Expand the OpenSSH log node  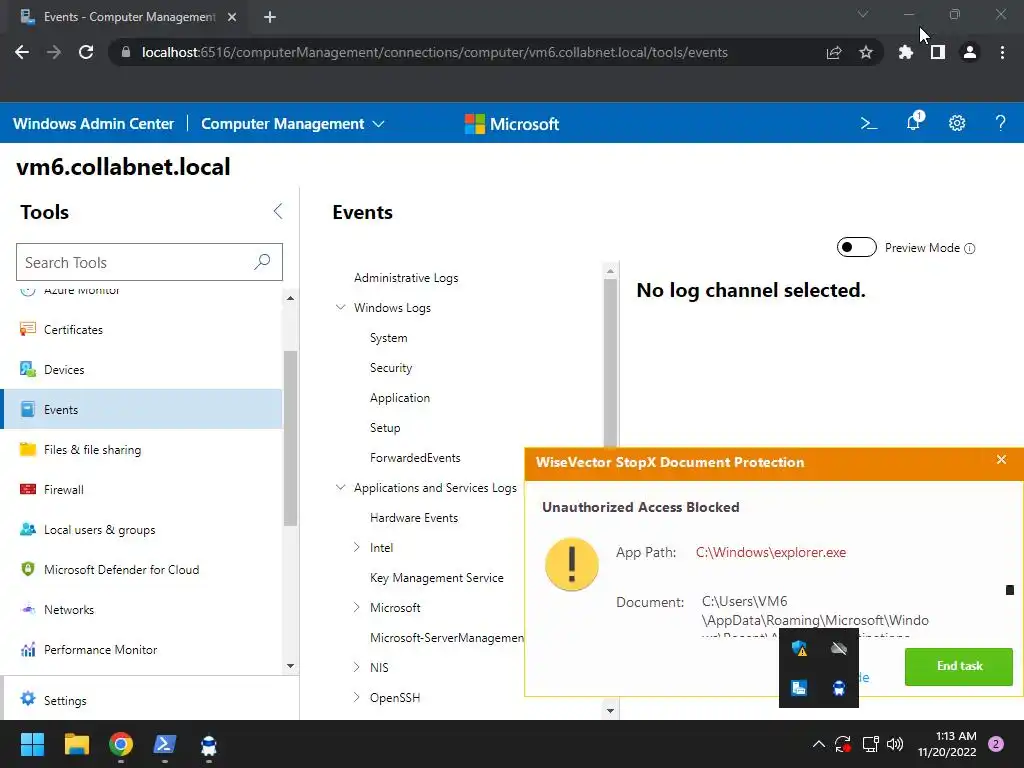coord(357,697)
